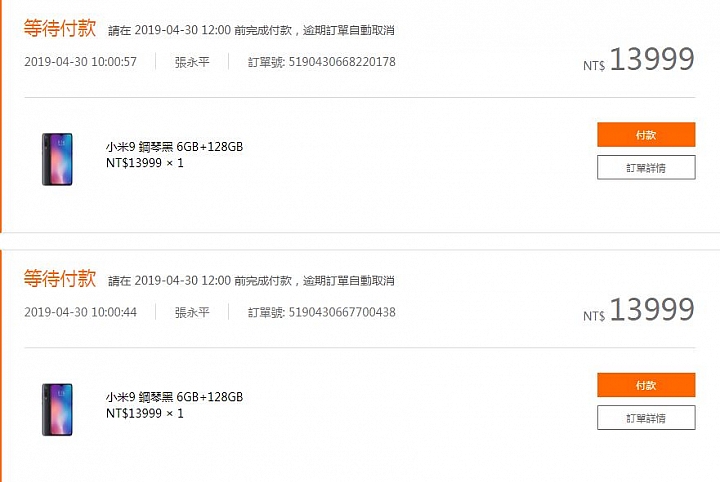
Task: Click NT$13999 × 1 line in the 10:00:57 order
Action: tap(145, 163)
